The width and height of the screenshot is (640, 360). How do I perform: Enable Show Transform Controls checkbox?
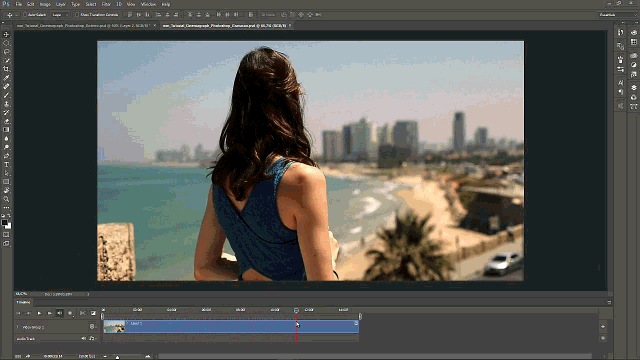click(x=76, y=15)
